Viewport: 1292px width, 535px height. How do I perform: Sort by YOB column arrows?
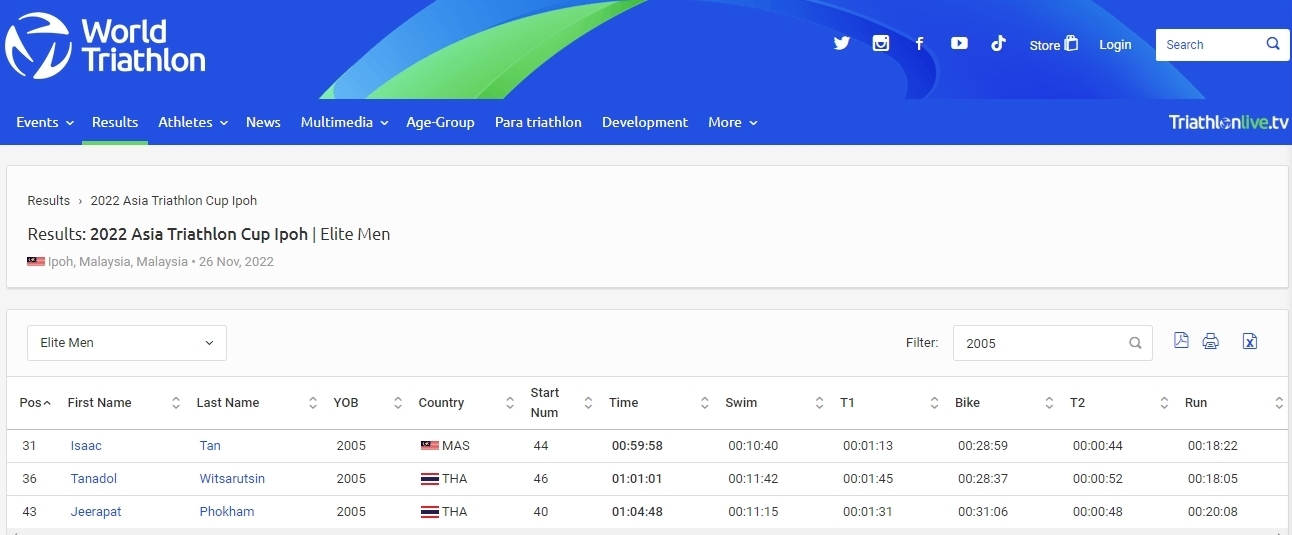tap(398, 403)
